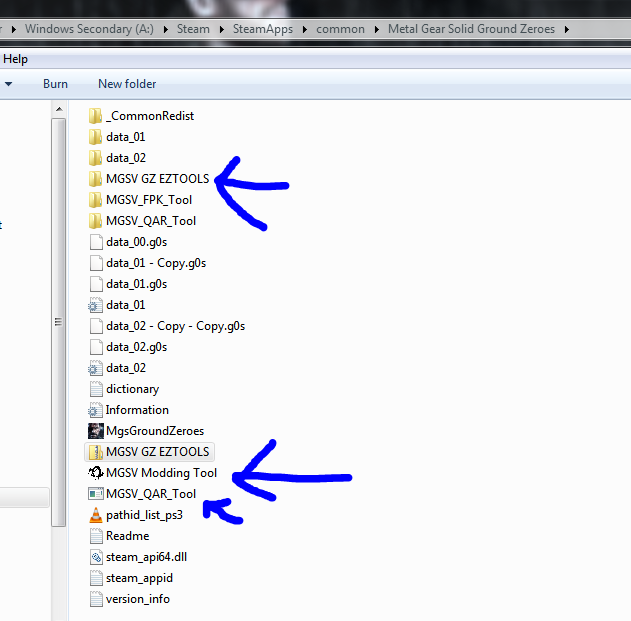This screenshot has width=631, height=621.
Task: Select the data_02 - Copy - Copy.g0s name
Action: tap(175, 326)
